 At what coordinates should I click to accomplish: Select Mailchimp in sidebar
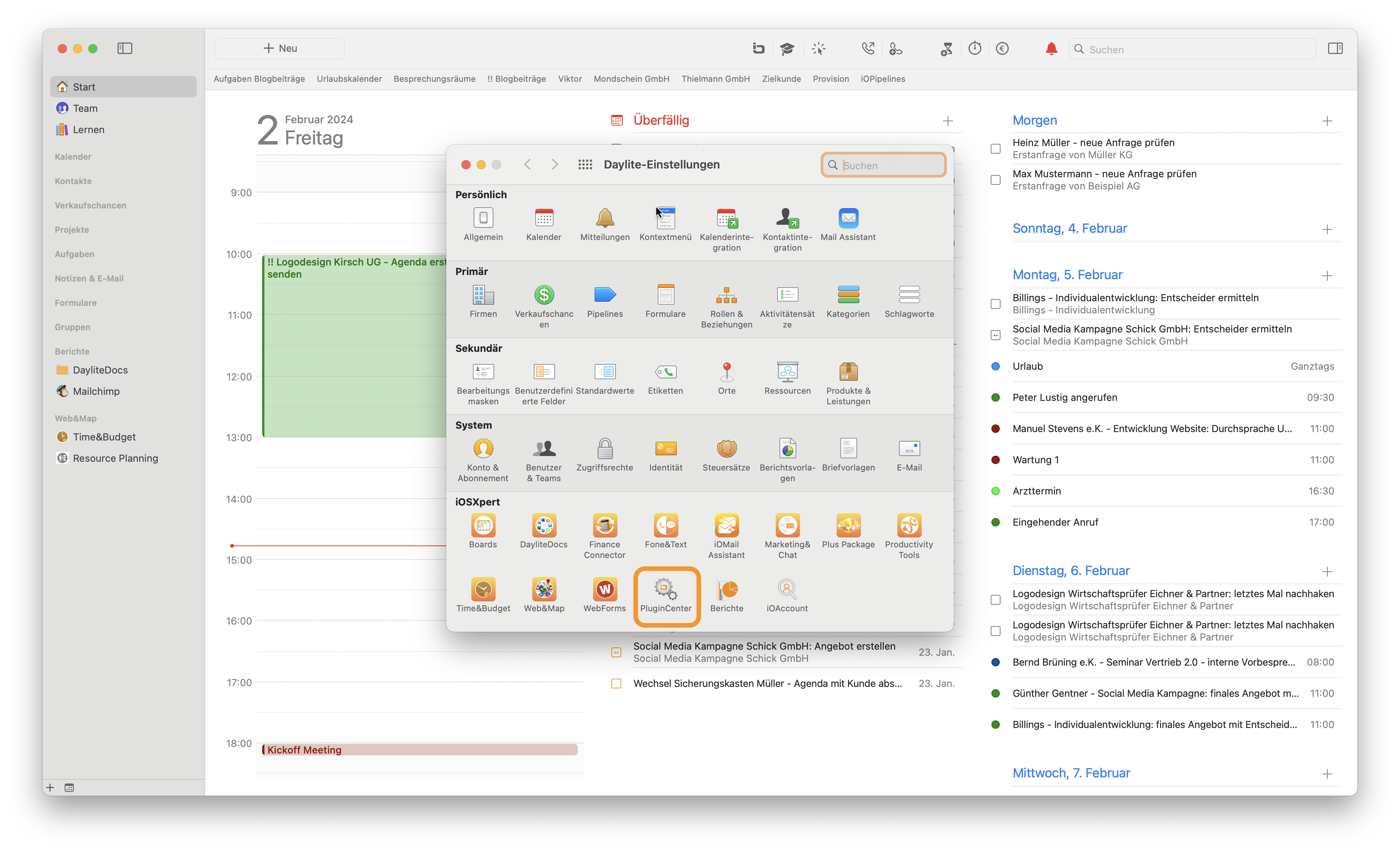(x=123, y=391)
